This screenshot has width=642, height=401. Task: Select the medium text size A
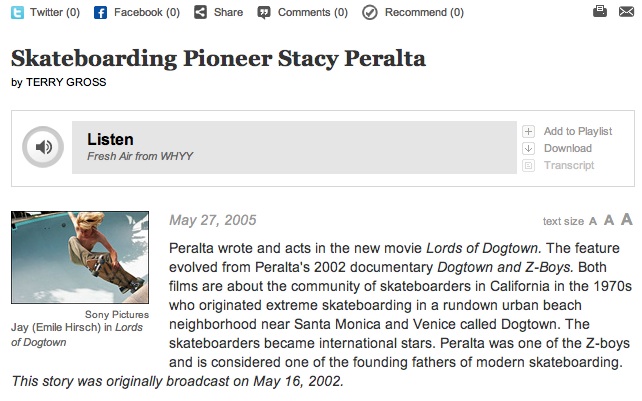click(608, 221)
